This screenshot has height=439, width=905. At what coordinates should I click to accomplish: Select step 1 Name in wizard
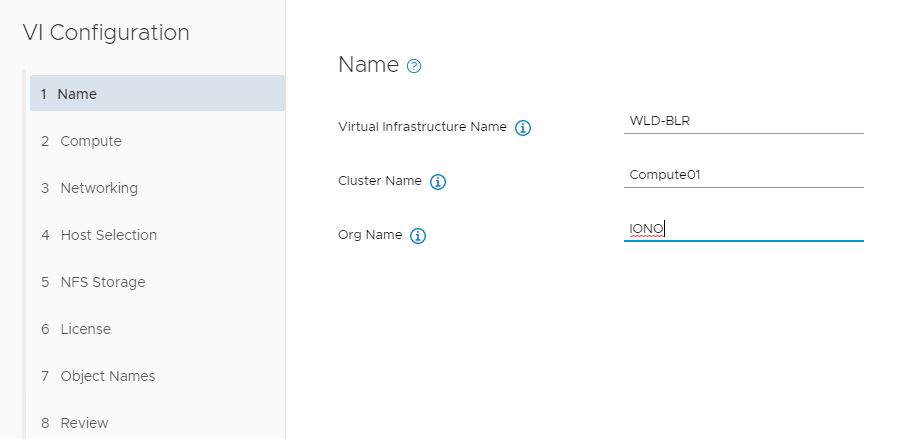tap(157, 94)
